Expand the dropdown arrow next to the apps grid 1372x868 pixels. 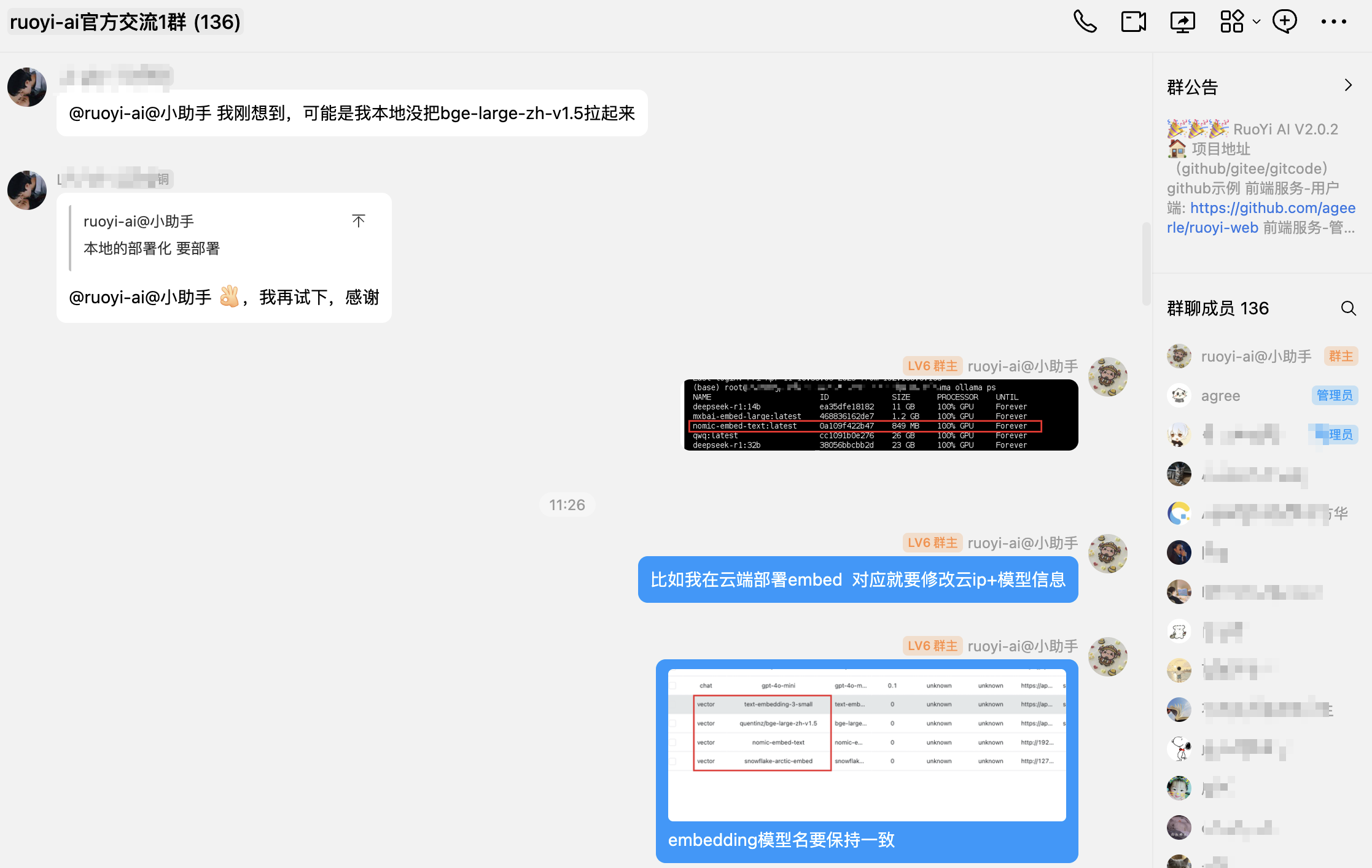1257,22
